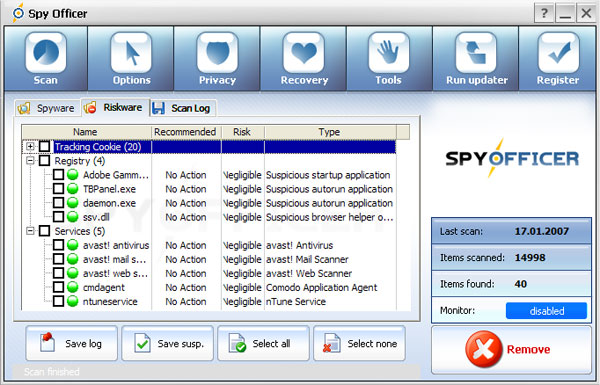Tick the TBPanel.exe checkbox

[58, 189]
